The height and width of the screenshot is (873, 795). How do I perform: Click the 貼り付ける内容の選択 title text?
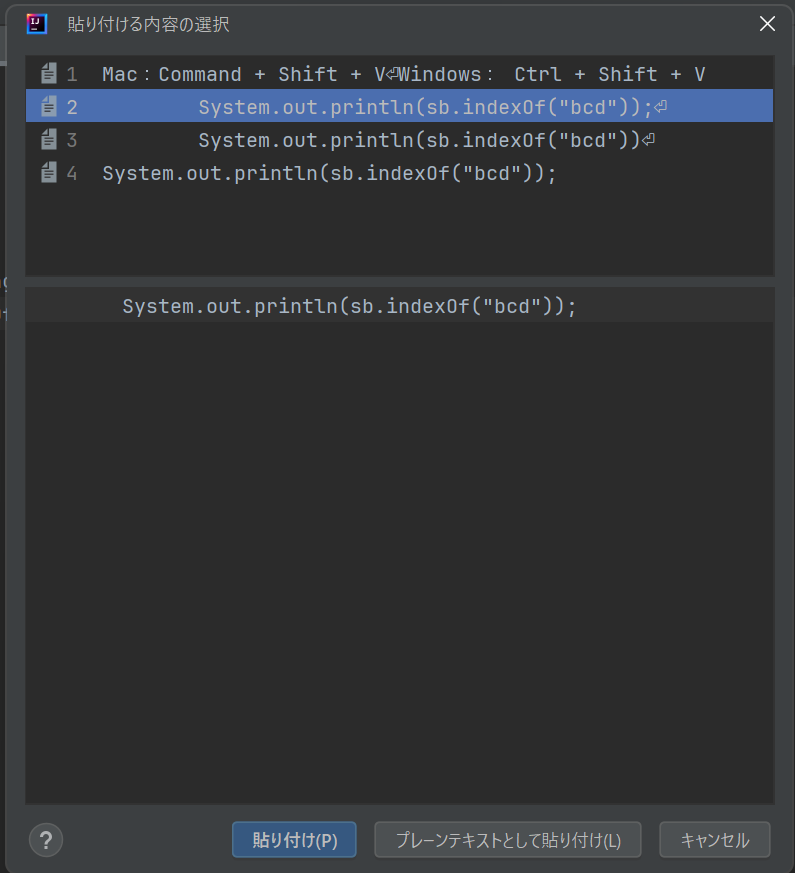pyautogui.click(x=148, y=24)
